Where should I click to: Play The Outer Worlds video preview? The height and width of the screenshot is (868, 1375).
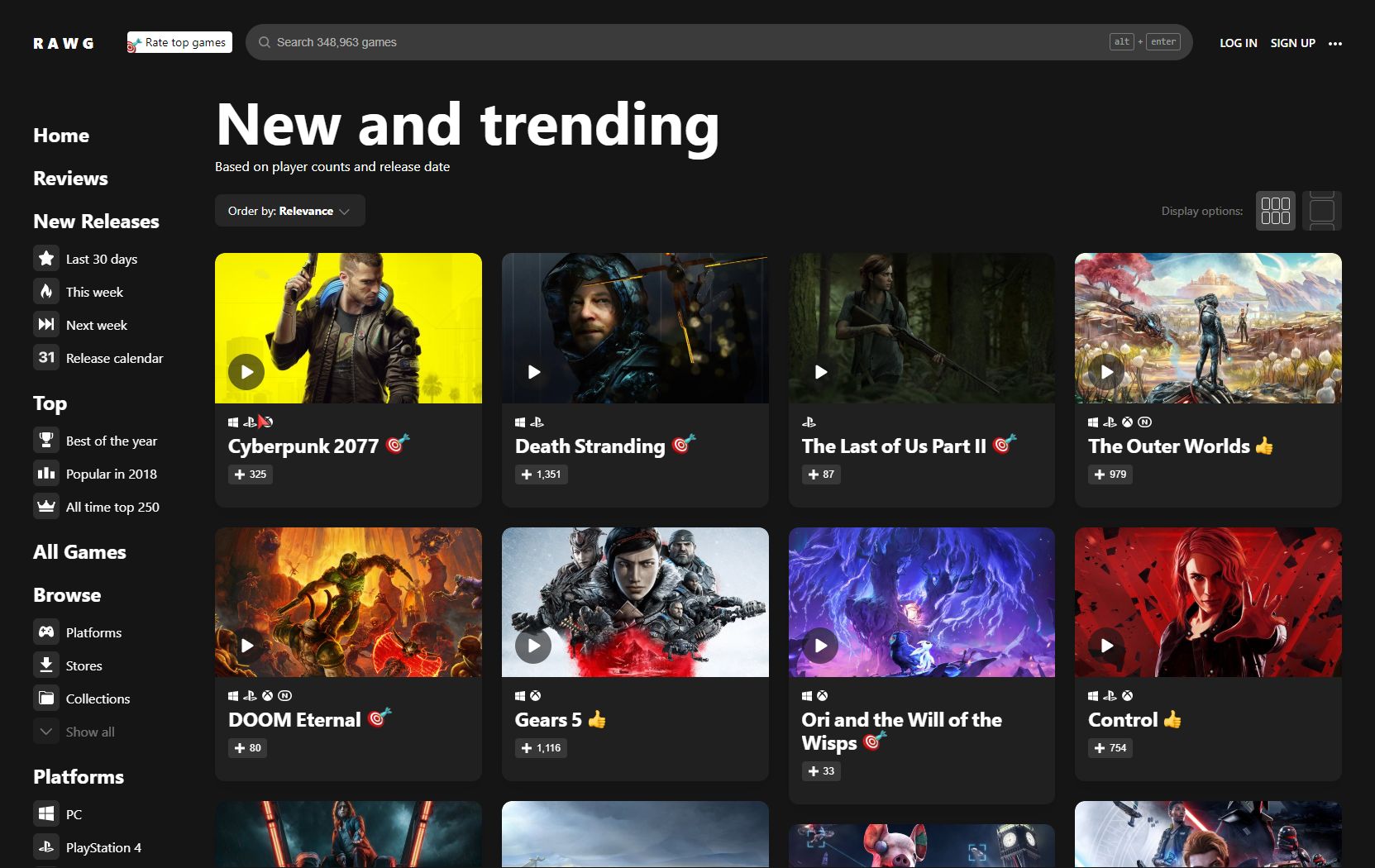coord(1106,372)
